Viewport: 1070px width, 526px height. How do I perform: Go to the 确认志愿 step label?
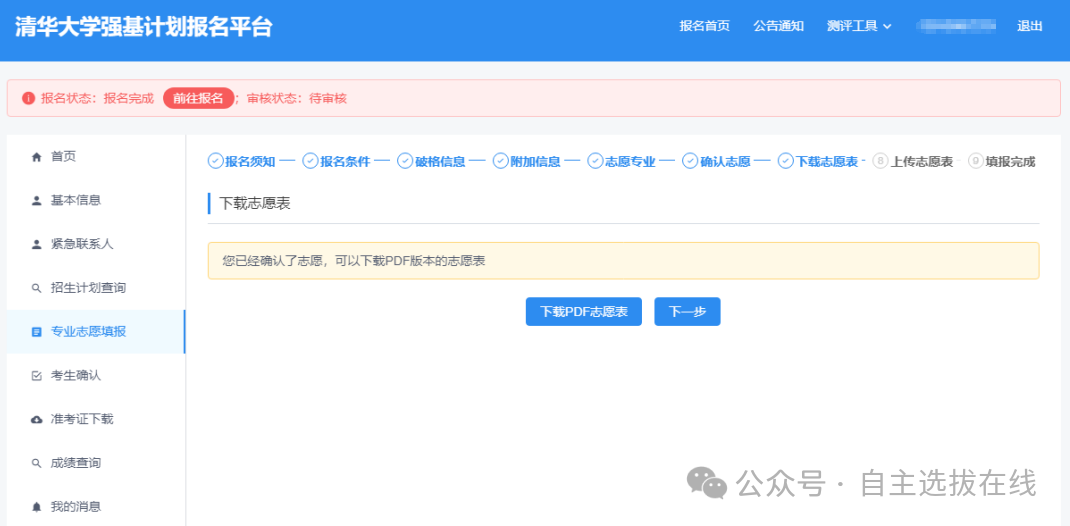pos(725,162)
